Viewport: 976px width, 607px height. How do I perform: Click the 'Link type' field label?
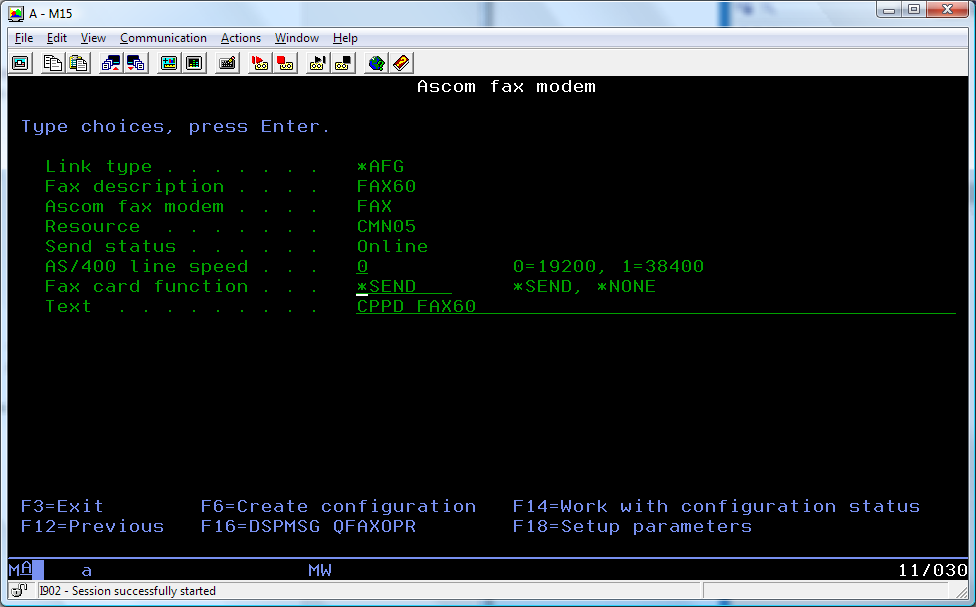click(98, 166)
